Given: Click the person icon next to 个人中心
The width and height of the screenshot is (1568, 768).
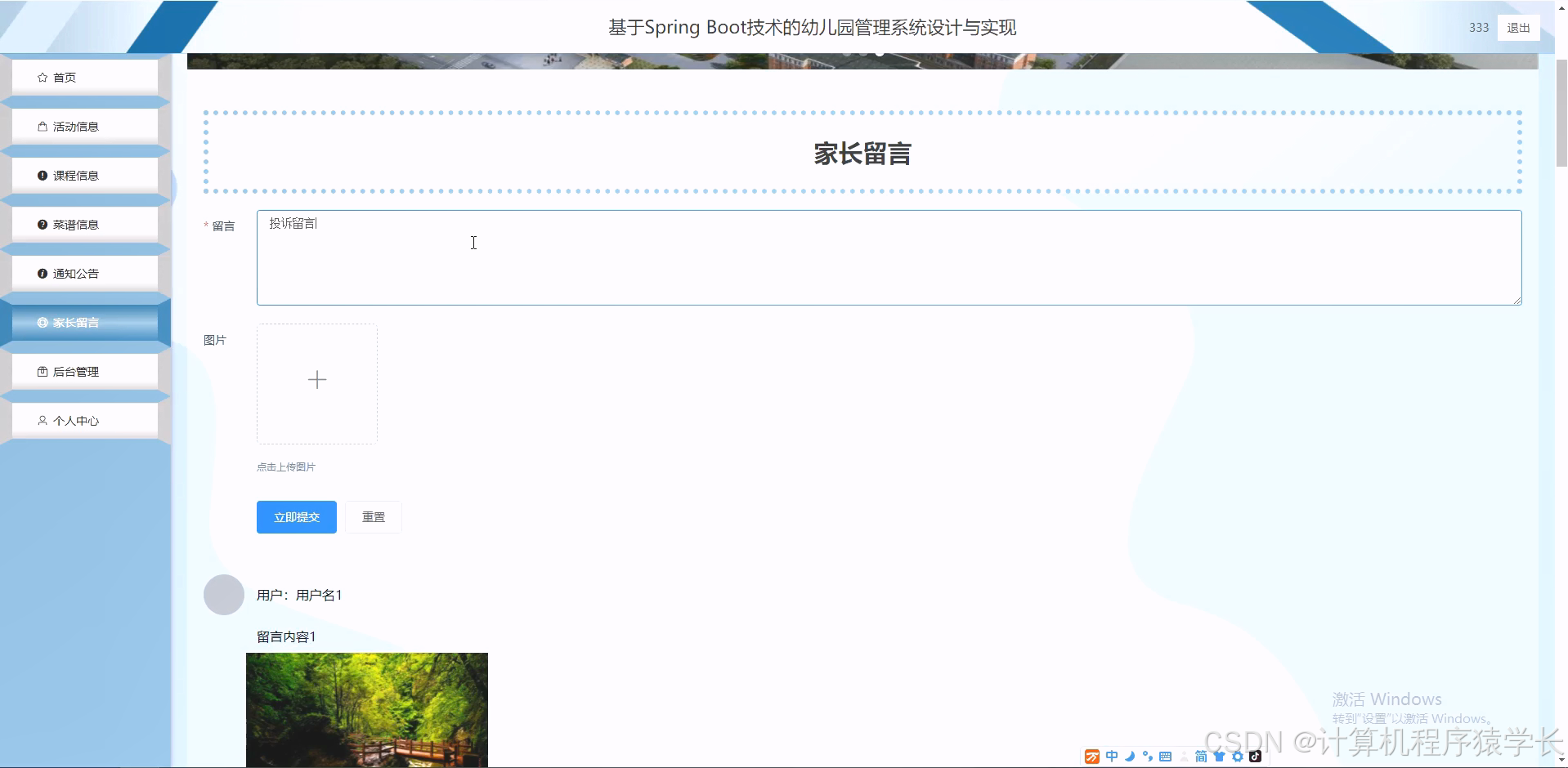Looking at the screenshot, I should [x=43, y=420].
